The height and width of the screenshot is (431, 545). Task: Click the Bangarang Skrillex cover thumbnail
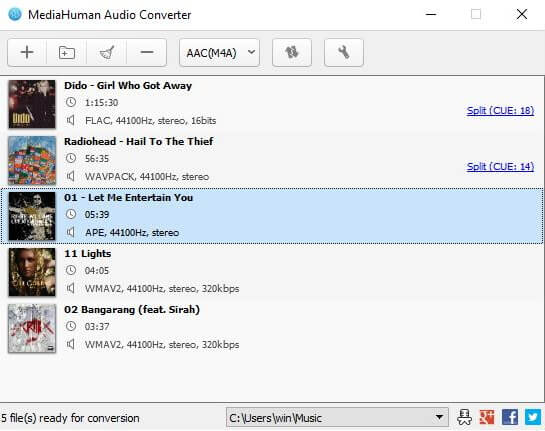(x=32, y=328)
